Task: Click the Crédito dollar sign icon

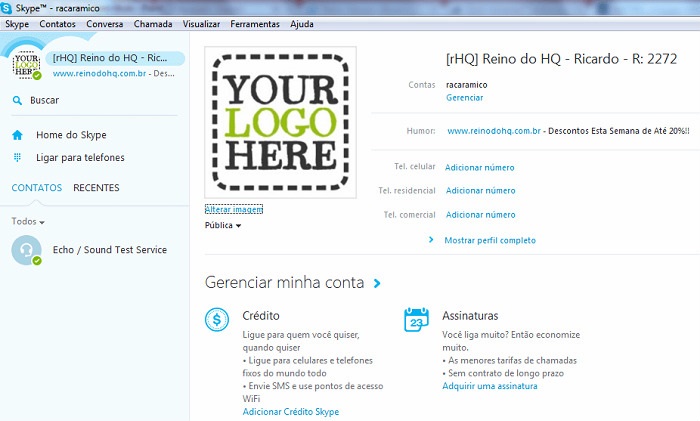Action: pyautogui.click(x=217, y=320)
